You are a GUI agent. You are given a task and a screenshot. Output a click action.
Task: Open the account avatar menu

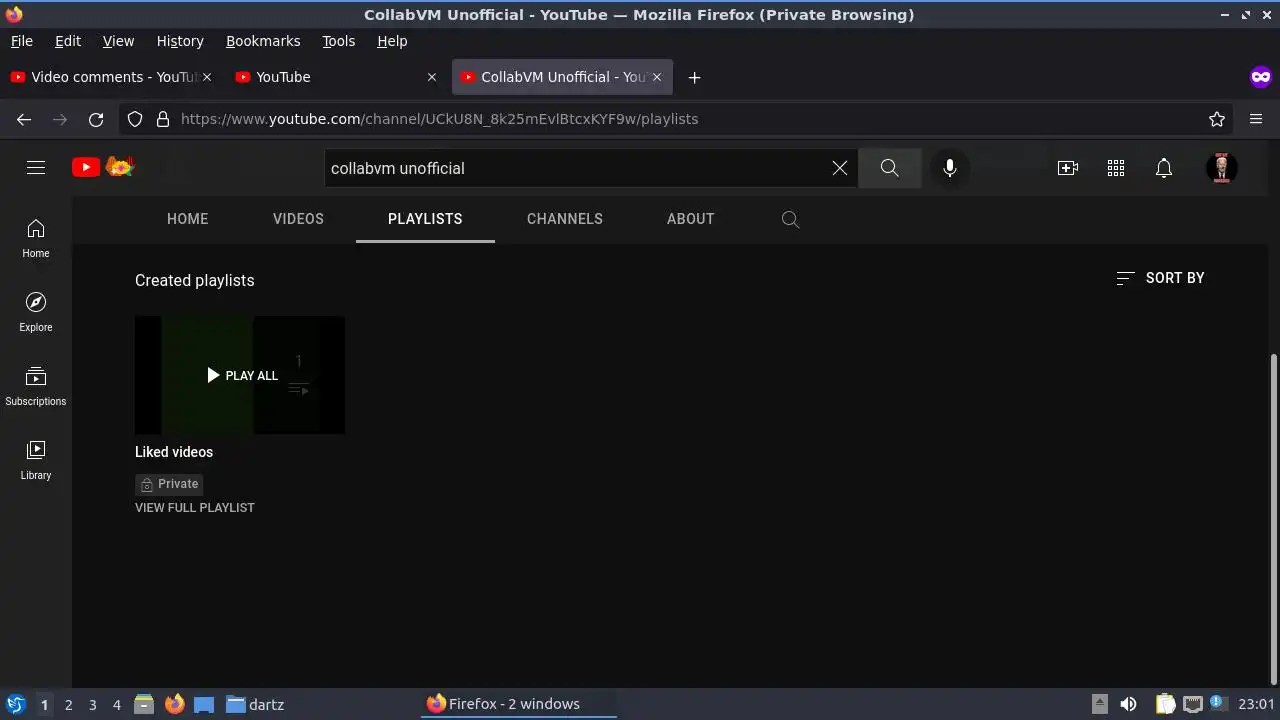tap(1222, 168)
